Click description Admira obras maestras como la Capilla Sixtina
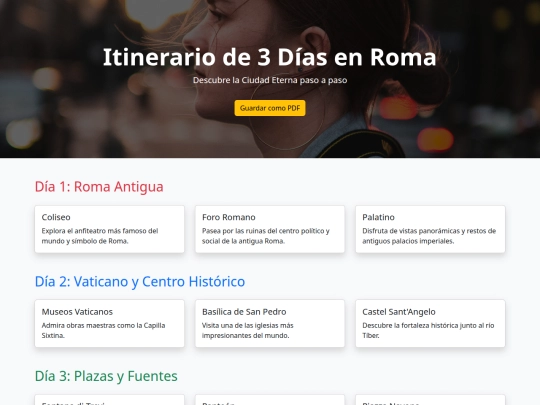The image size is (540, 405). pos(103,330)
